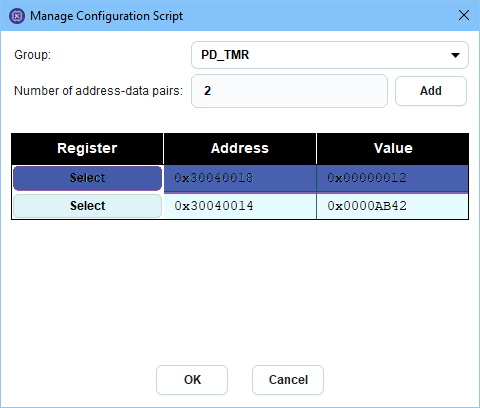Confirm with the OK button
Viewport: 480px width, 408px height.
coord(192,380)
